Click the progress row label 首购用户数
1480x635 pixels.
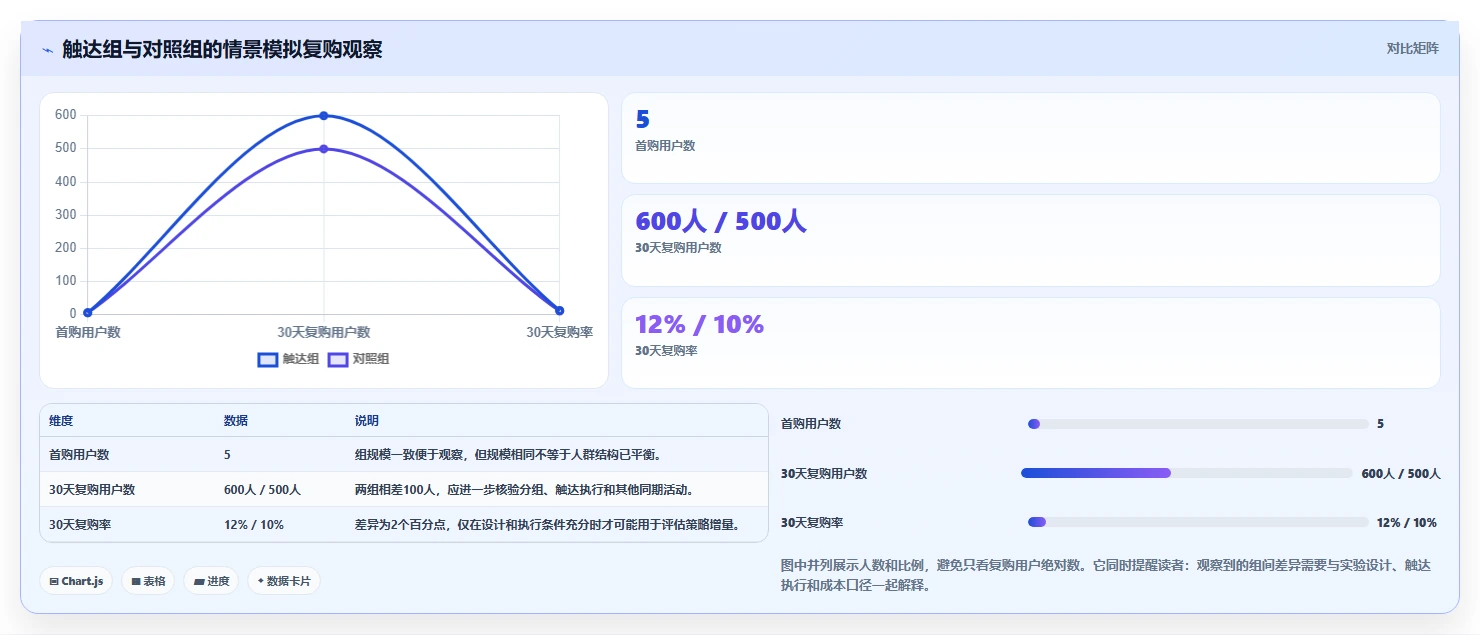[x=811, y=424]
